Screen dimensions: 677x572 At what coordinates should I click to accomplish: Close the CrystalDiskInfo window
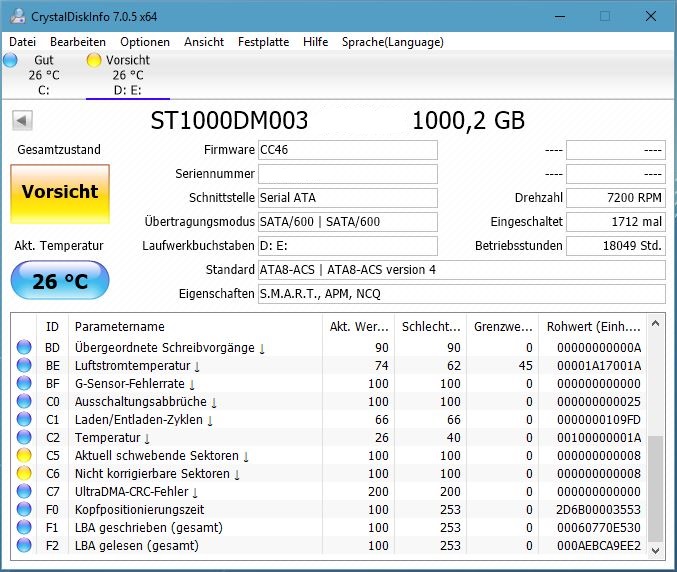pyautogui.click(x=651, y=17)
